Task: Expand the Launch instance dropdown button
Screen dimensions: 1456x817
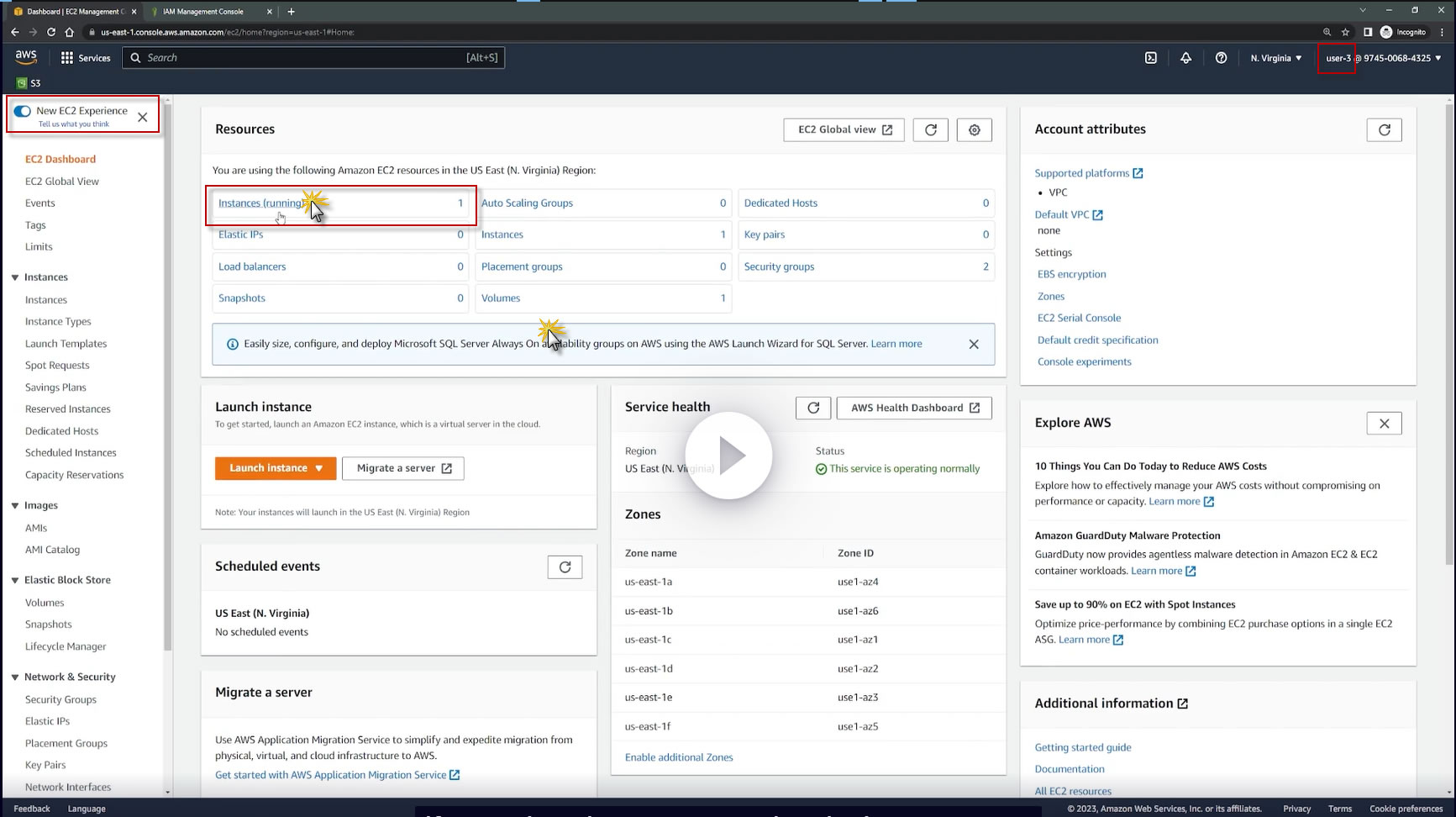Action: 319,468
